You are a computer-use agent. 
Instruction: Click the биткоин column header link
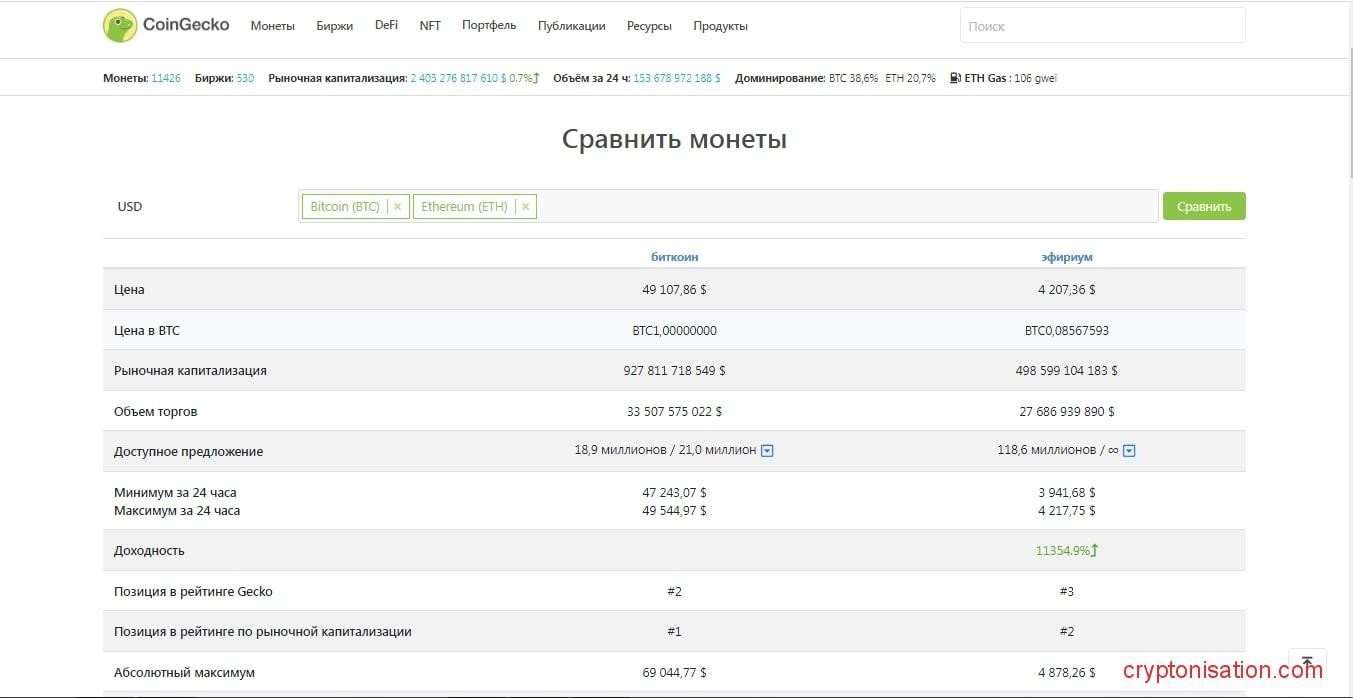[x=674, y=257]
